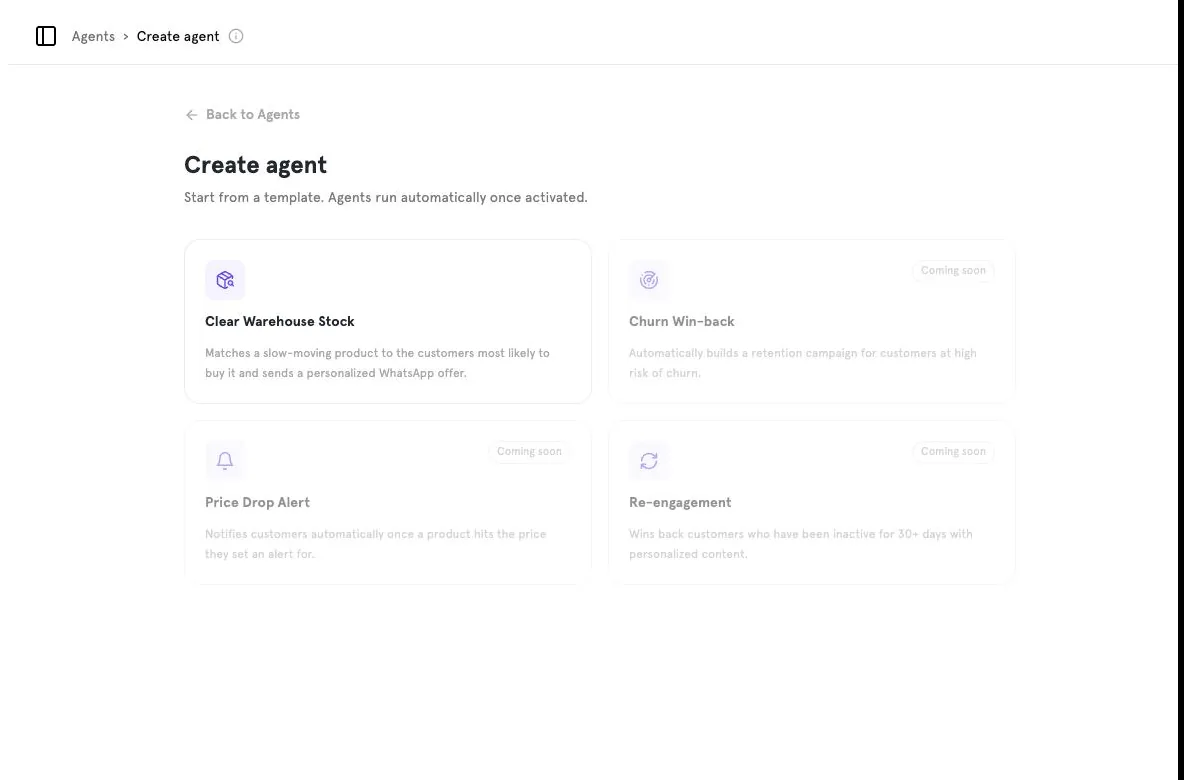Click Coming soon badge on Price Drop Alert
The width and height of the screenshot is (1184, 780).
point(529,452)
